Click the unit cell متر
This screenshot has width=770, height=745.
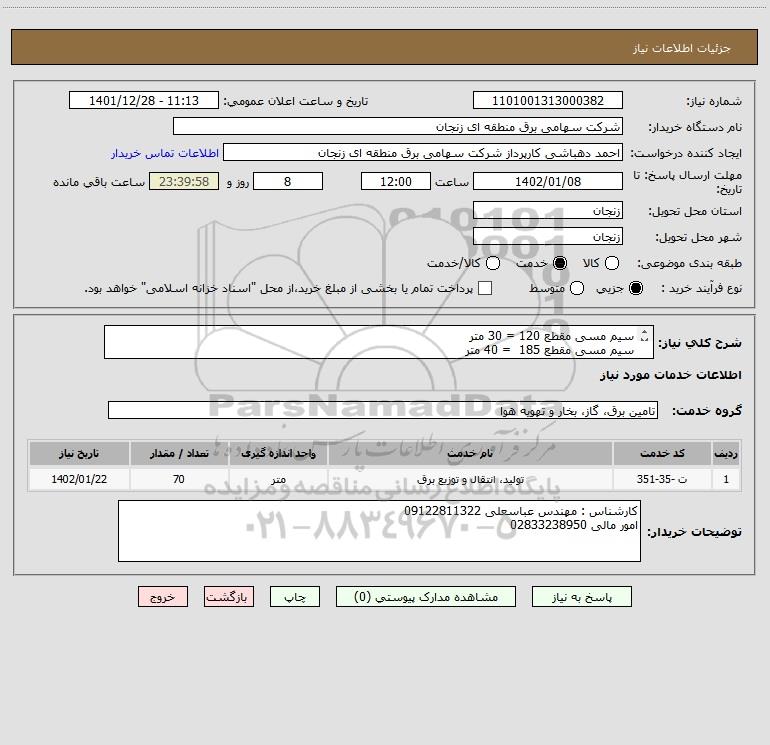click(278, 479)
